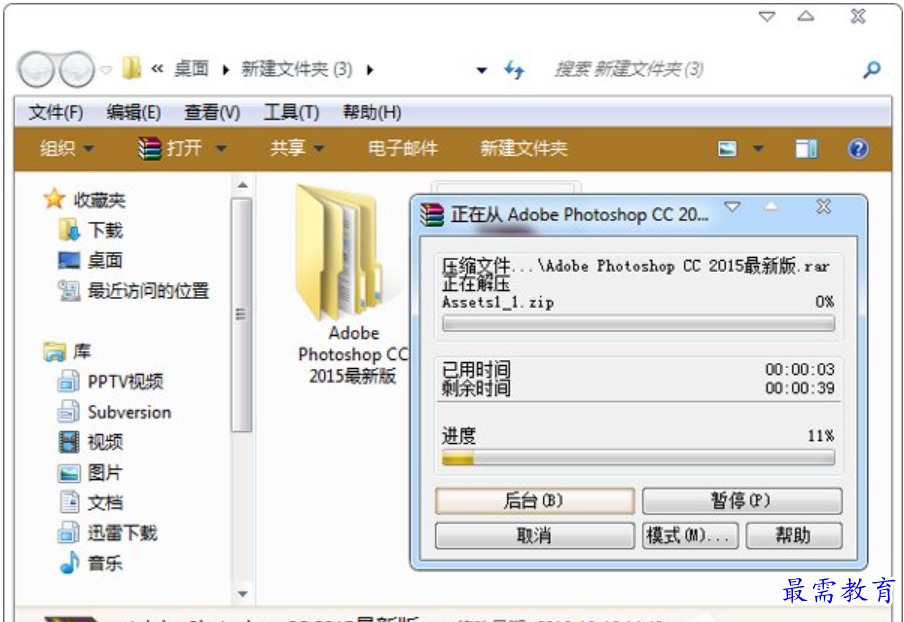Expand the dropdown arrow next to 打开
Viewport: 904px width, 622px height.
coord(221,149)
